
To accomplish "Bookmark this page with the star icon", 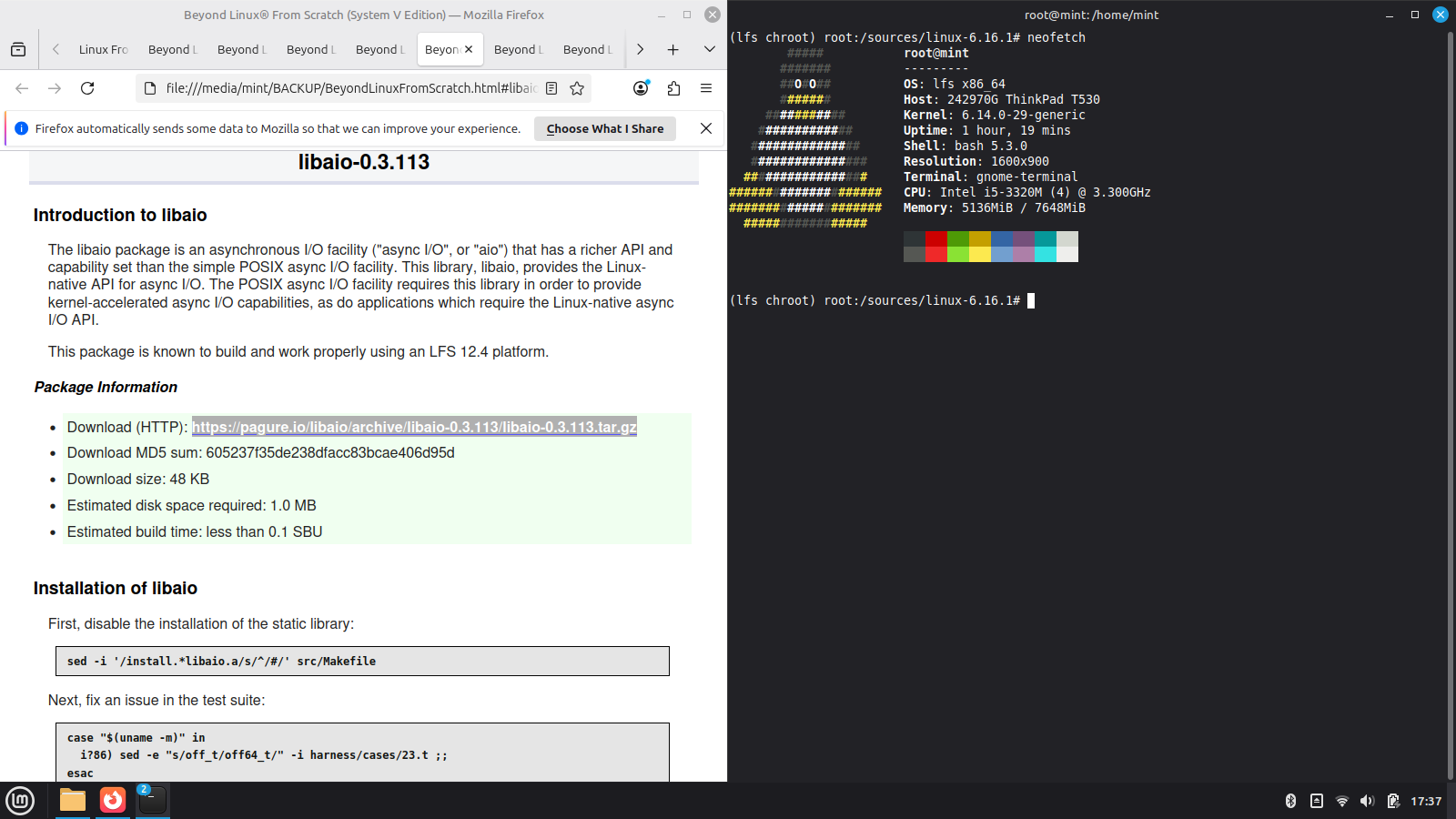I will click(577, 88).
